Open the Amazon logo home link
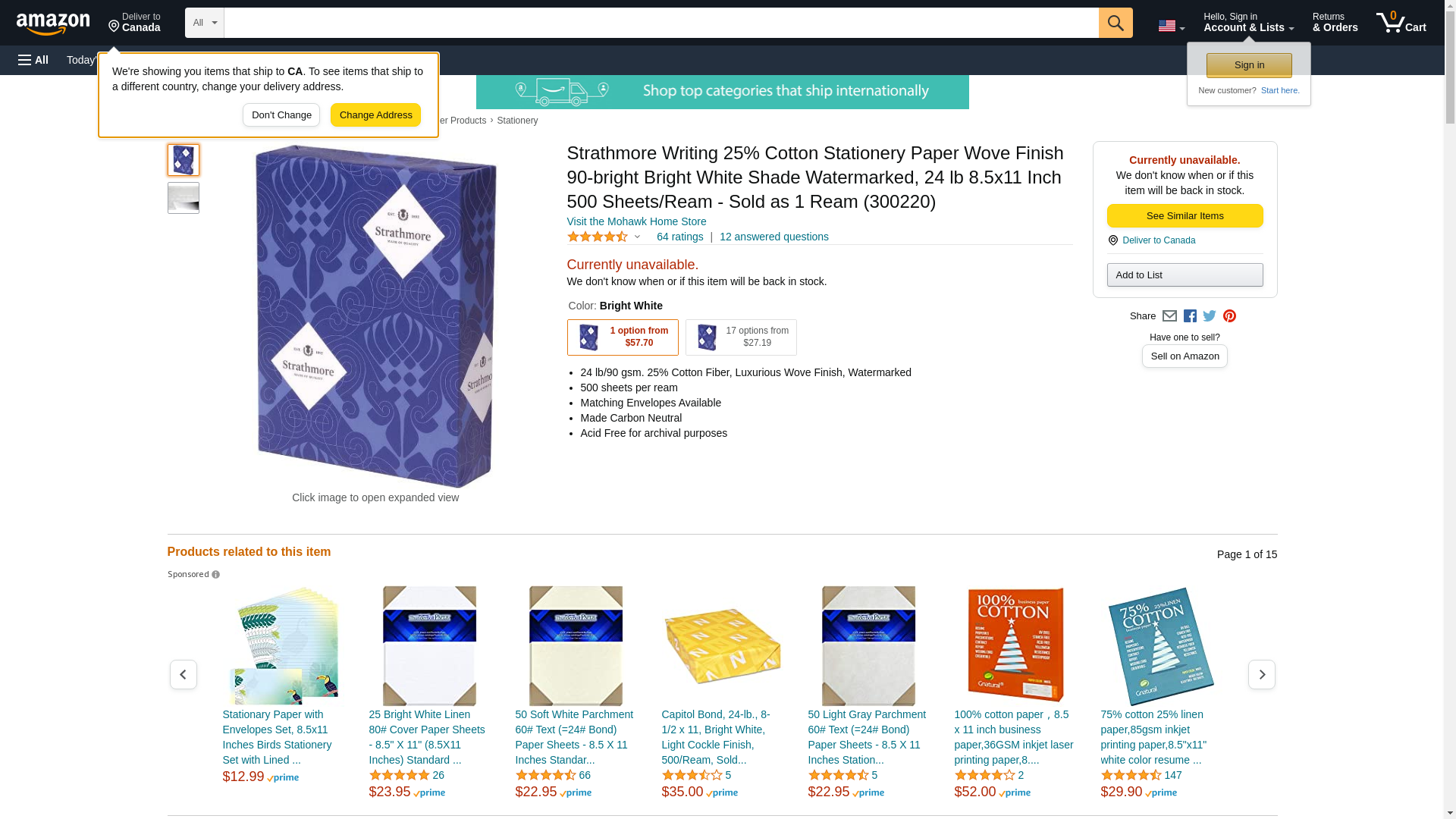This screenshot has width=1456, height=819. (x=53, y=24)
